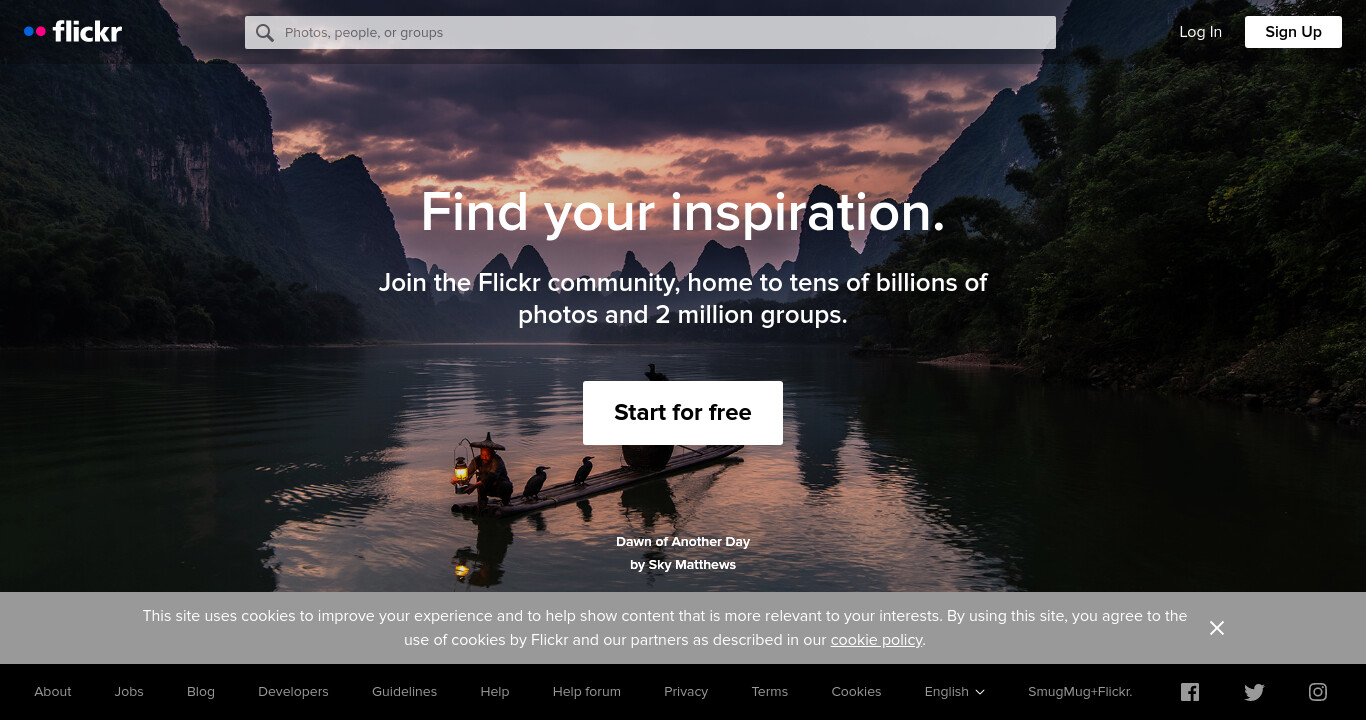Click the Sign Up button

(1293, 32)
